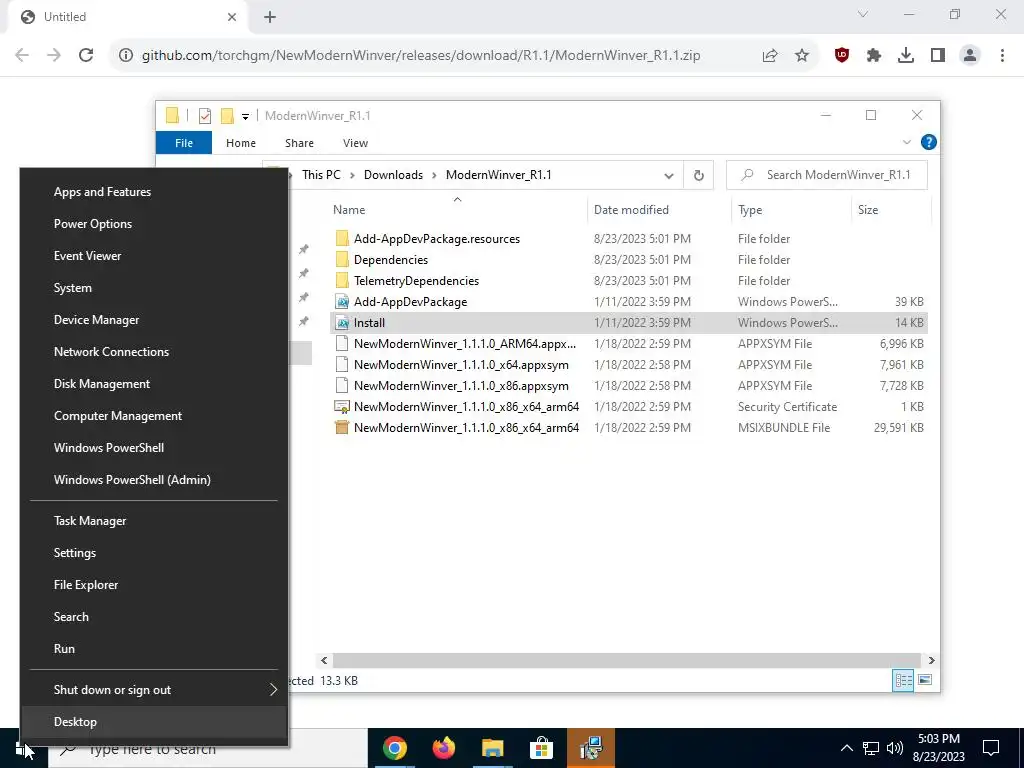Open Chrome profile avatar

(970, 56)
